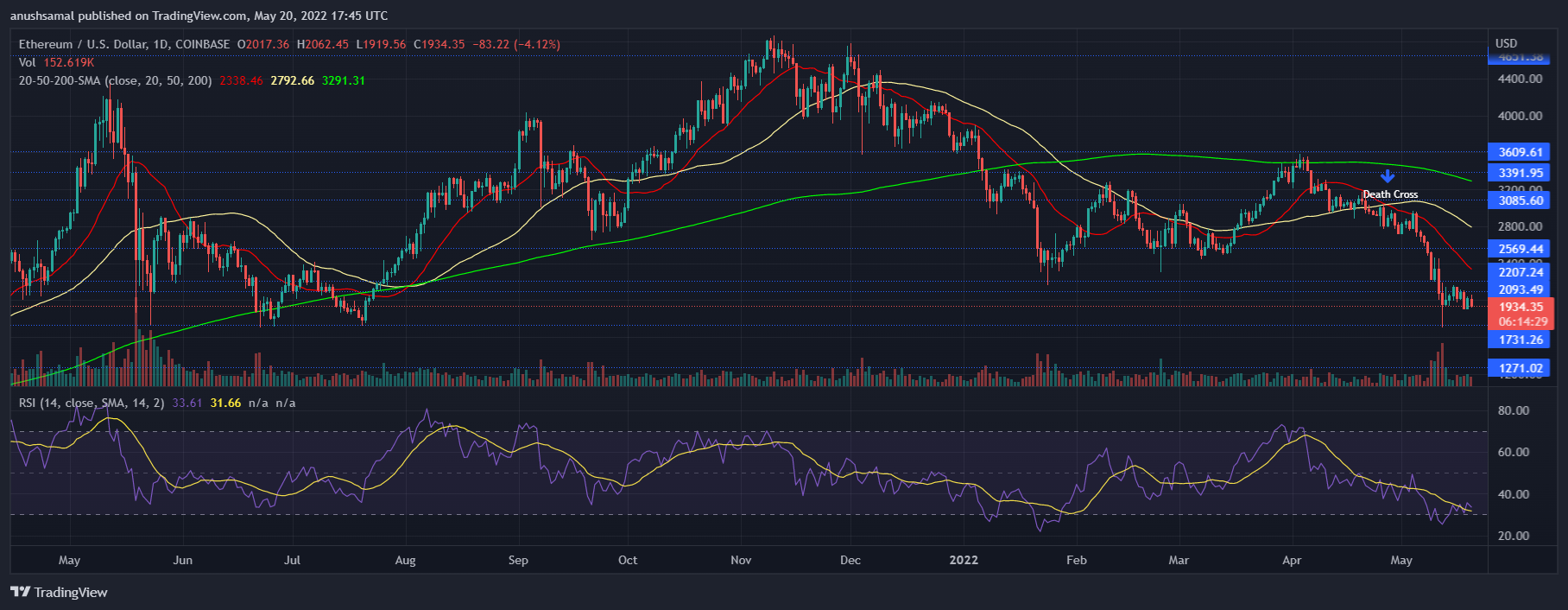Click the Feb time axis label

click(1077, 560)
